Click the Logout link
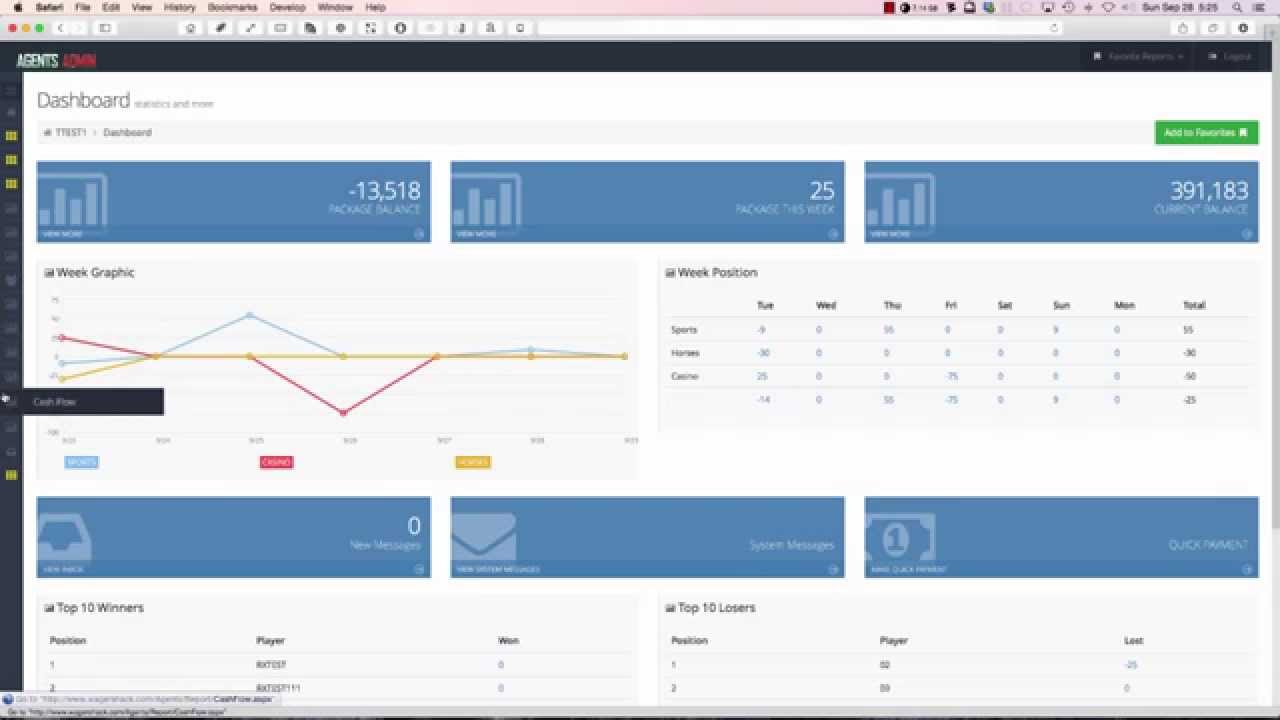Screen dimensions: 1280x720 [x=1230, y=57]
